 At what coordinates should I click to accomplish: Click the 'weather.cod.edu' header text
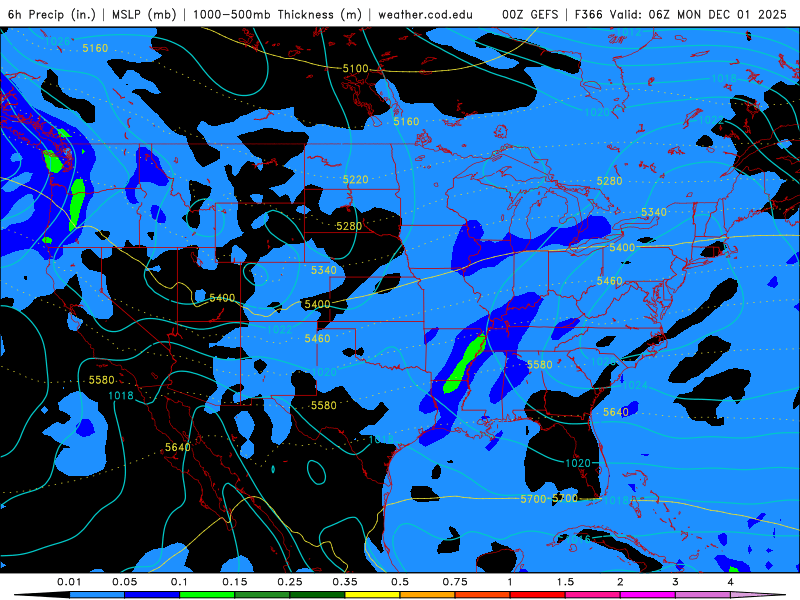(x=425, y=14)
